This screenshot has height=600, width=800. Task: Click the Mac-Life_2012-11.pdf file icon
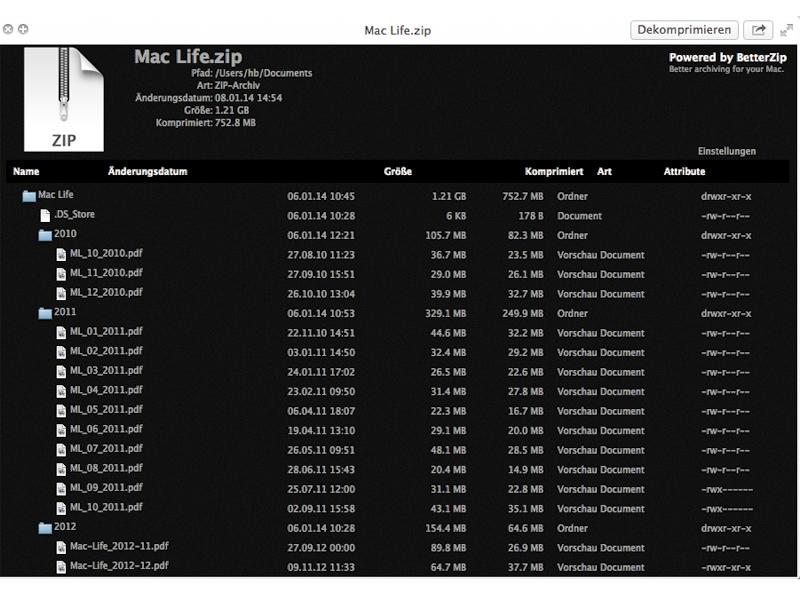coord(61,547)
